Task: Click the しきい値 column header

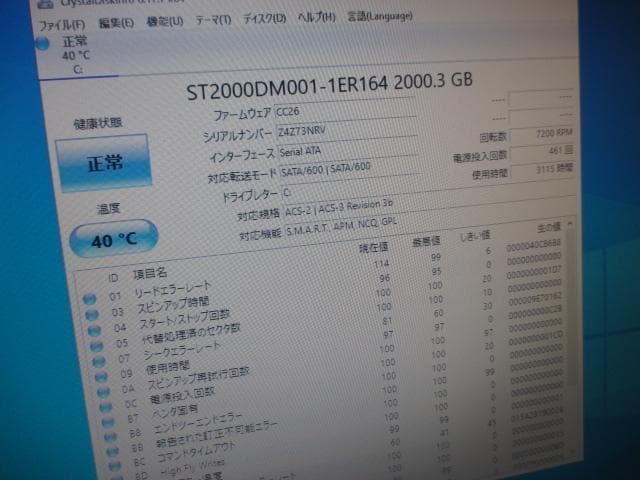Action: point(475,237)
